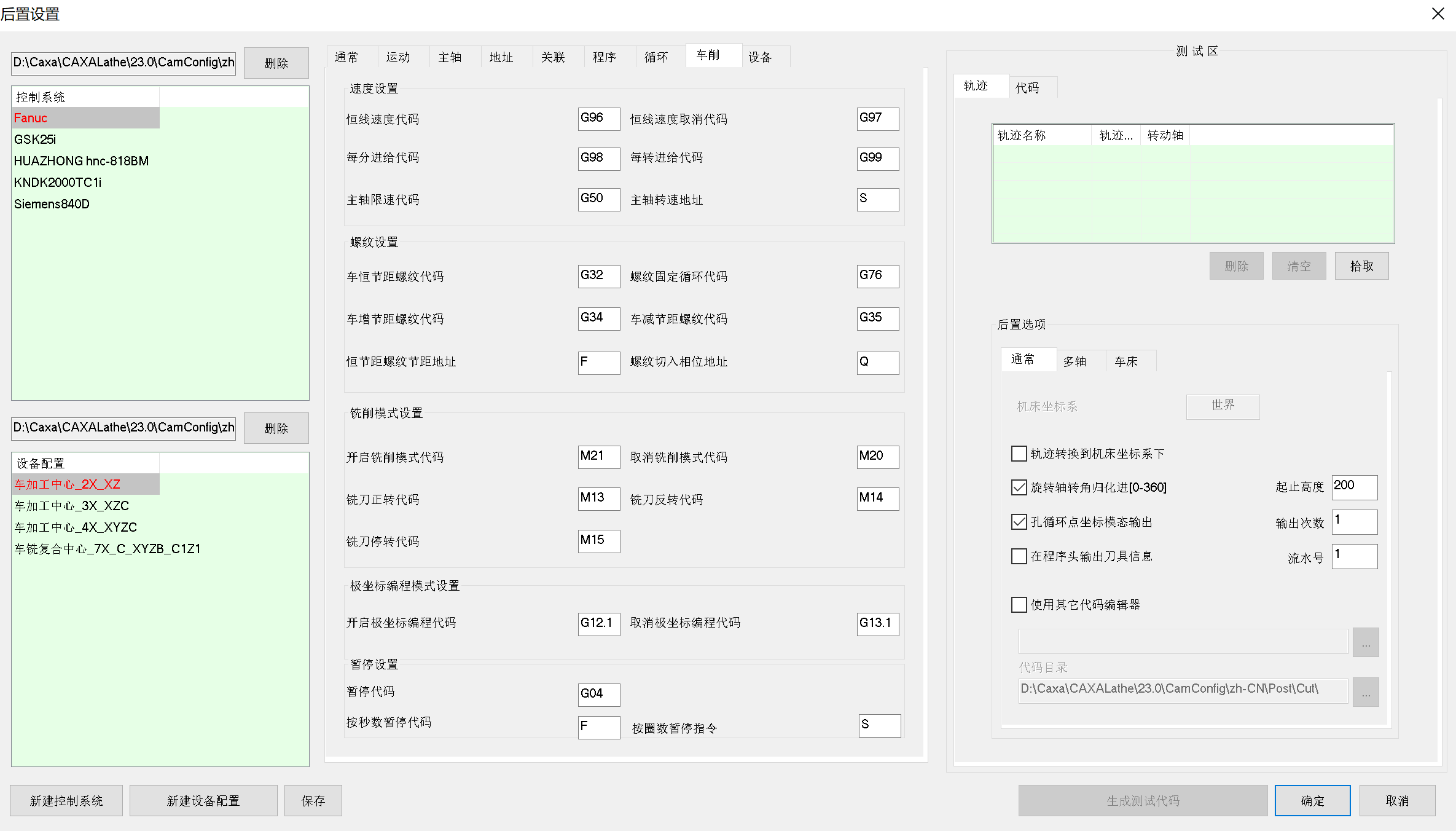
Task: Choose HUAZHONG hnc-818BM from control systems
Action: [x=81, y=161]
